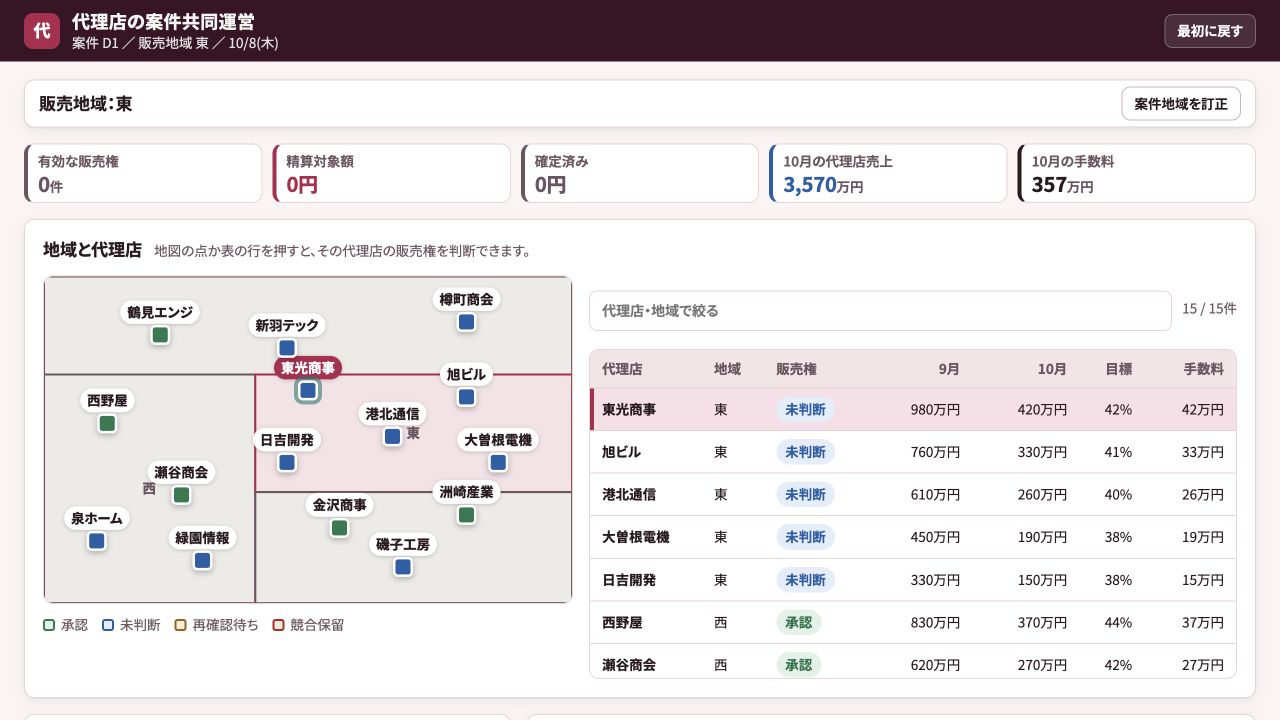Click the 旭ビル map marker
Image resolution: width=1280 pixels, height=720 pixels.
[466, 397]
